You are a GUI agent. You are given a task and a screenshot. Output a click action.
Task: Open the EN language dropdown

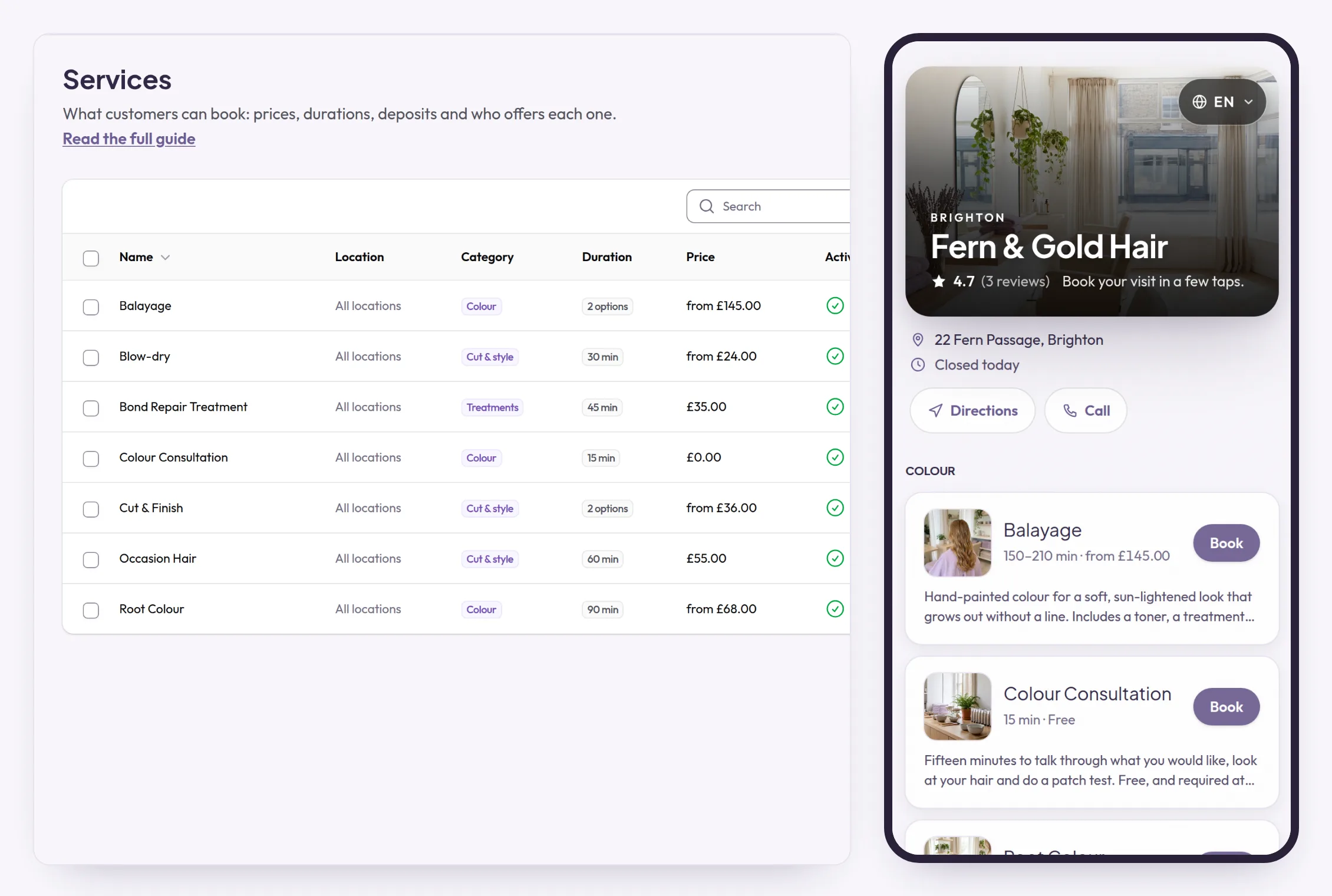coord(1222,102)
